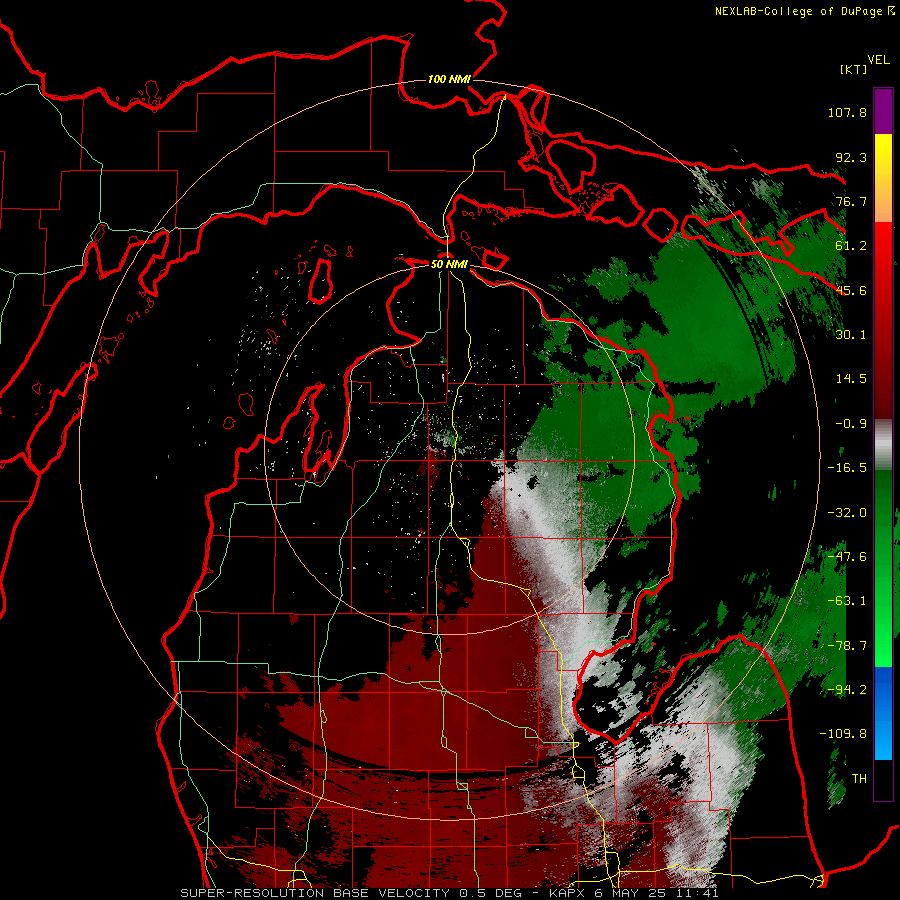Image resolution: width=900 pixels, height=900 pixels.
Task: Click the 107.8 velocity scale value
Action: coord(847,112)
